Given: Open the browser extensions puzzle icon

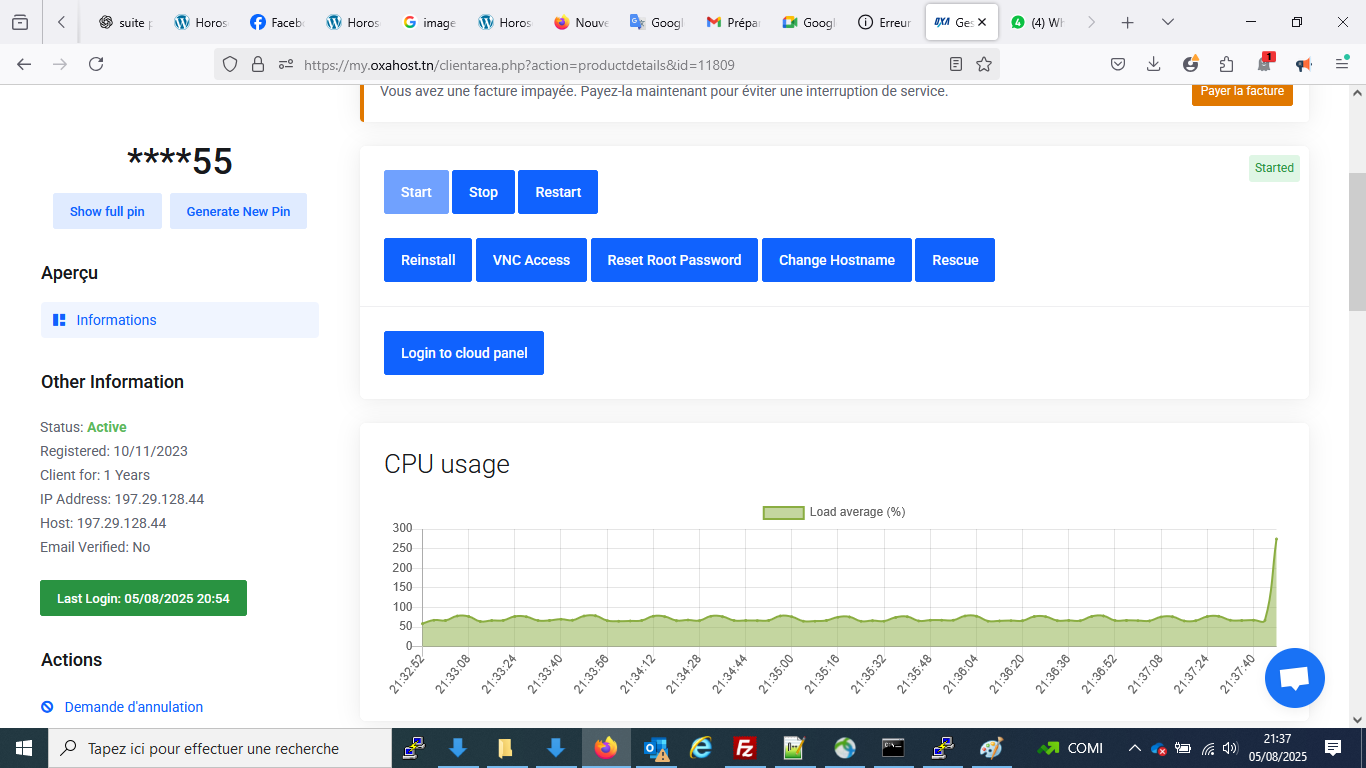Looking at the screenshot, I should [1227, 64].
